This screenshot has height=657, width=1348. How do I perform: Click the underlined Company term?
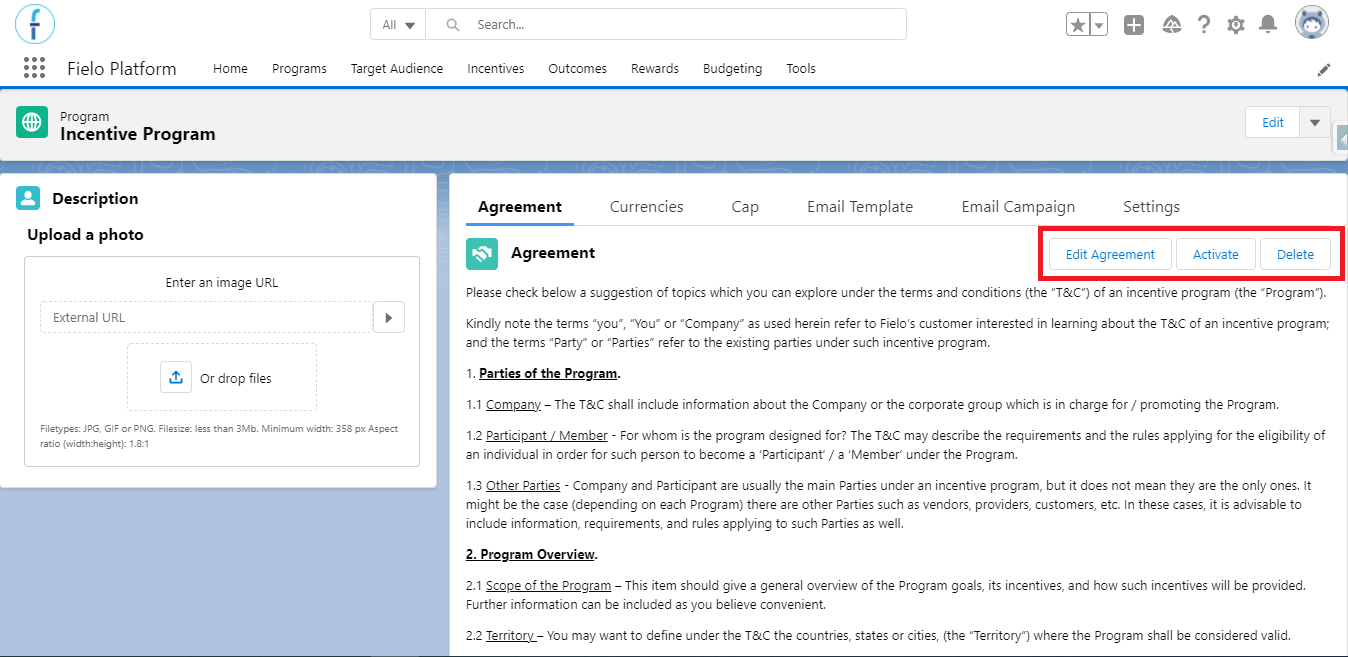[513, 405]
